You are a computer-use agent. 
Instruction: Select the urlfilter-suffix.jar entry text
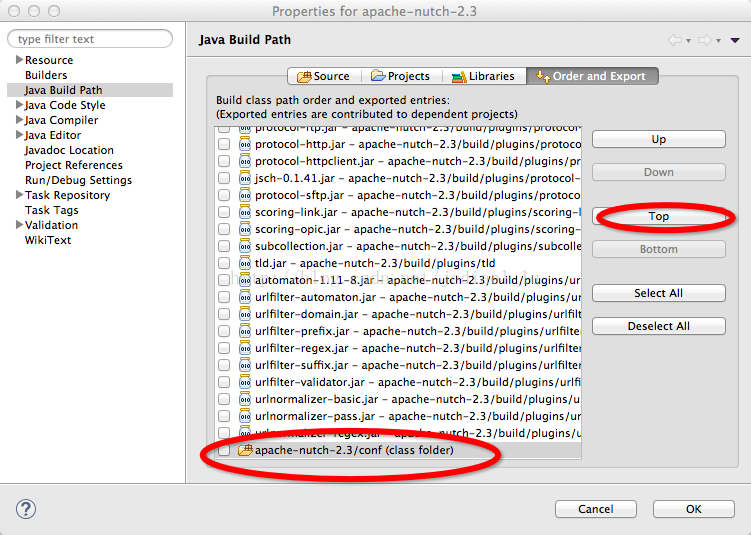418,365
